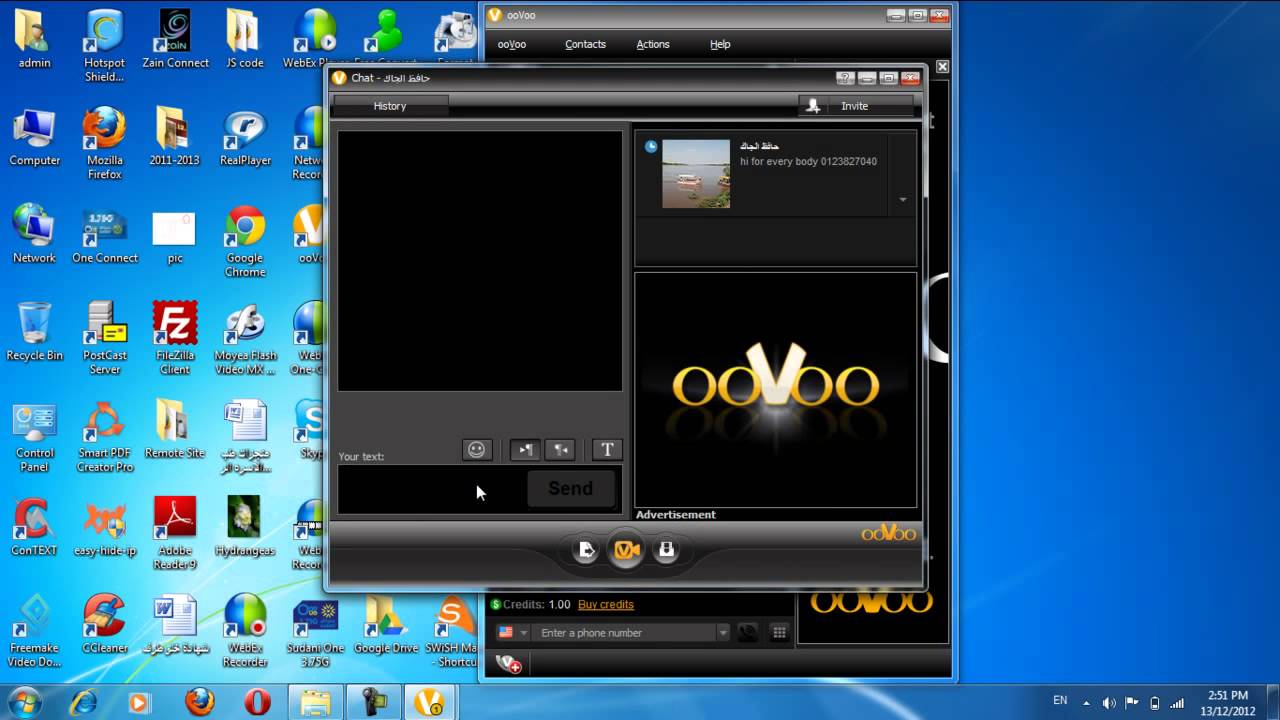The height and width of the screenshot is (720, 1280).
Task: Select the 2011-2013 folder on desktop
Action: point(175,138)
